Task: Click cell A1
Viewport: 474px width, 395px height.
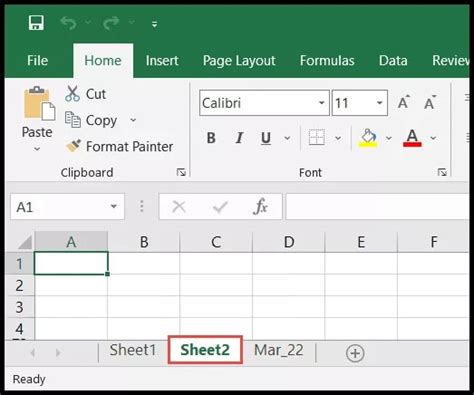Action: [x=71, y=263]
